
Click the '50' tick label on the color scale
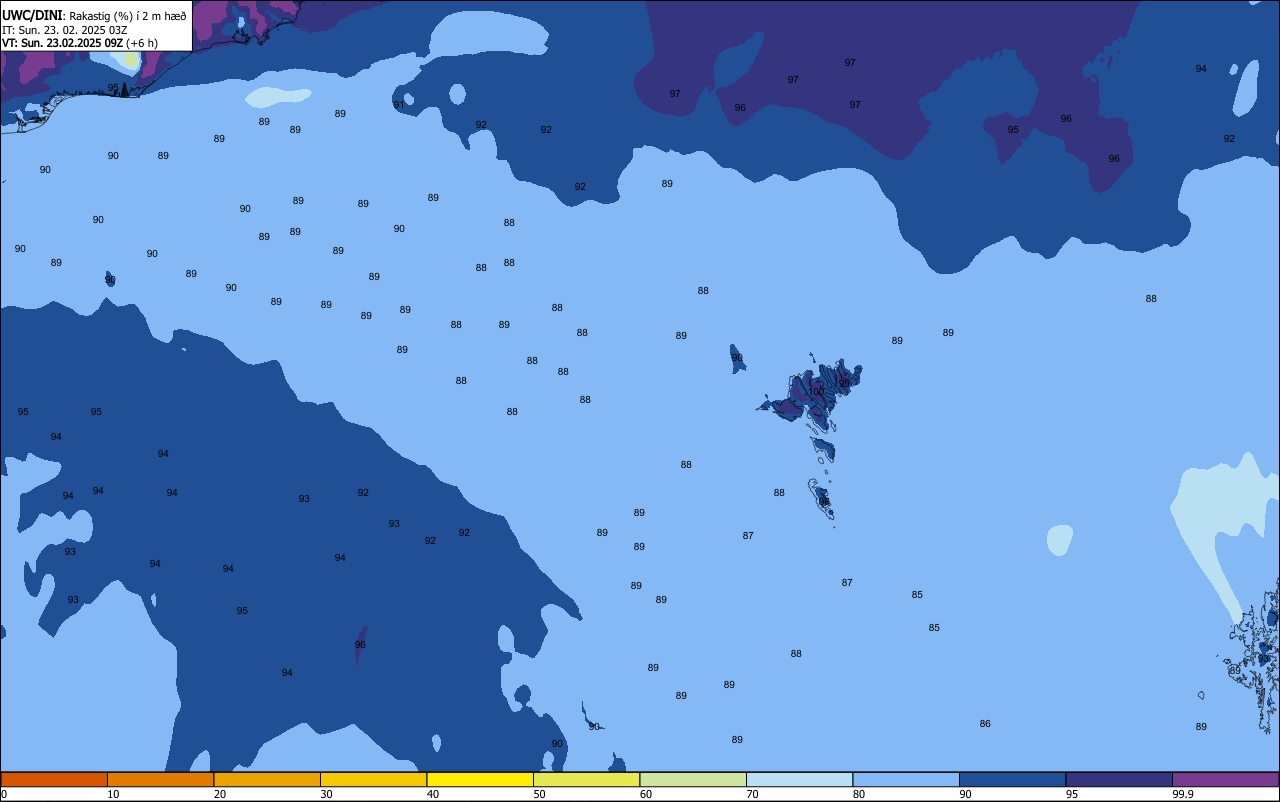[540, 794]
